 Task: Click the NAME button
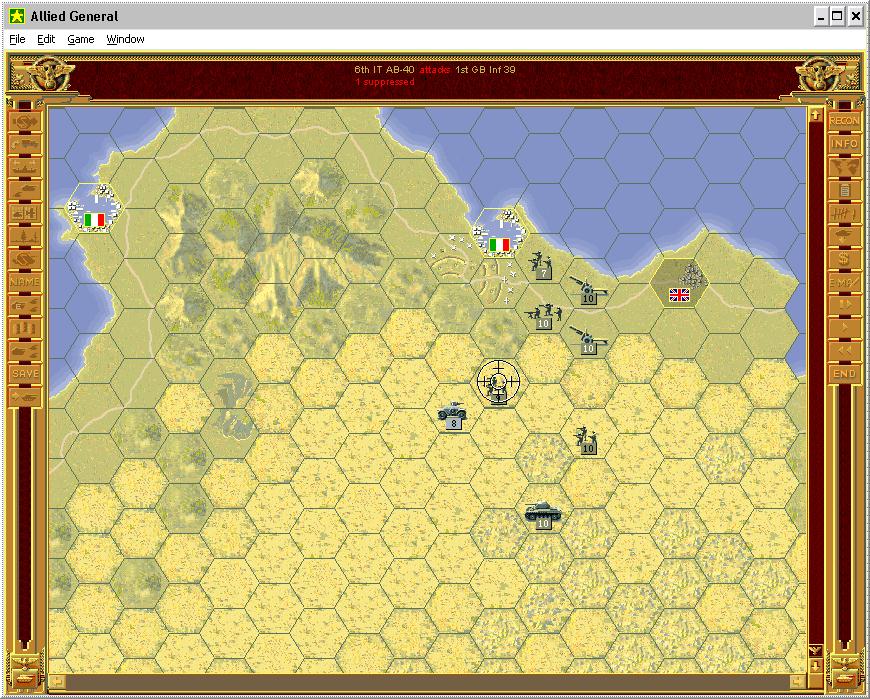(25, 282)
